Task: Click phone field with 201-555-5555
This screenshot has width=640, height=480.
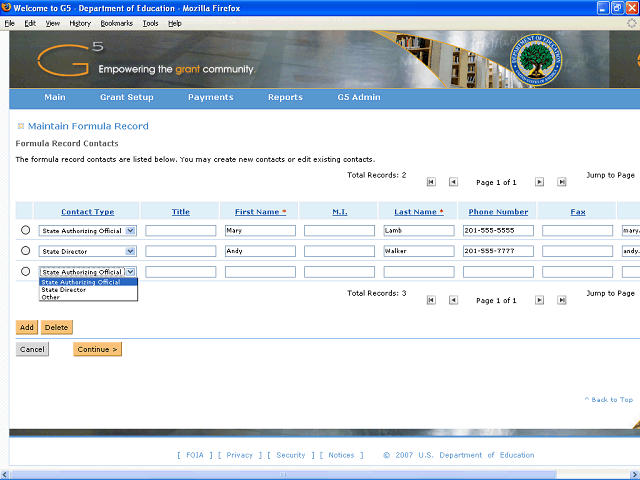Action: tap(498, 231)
